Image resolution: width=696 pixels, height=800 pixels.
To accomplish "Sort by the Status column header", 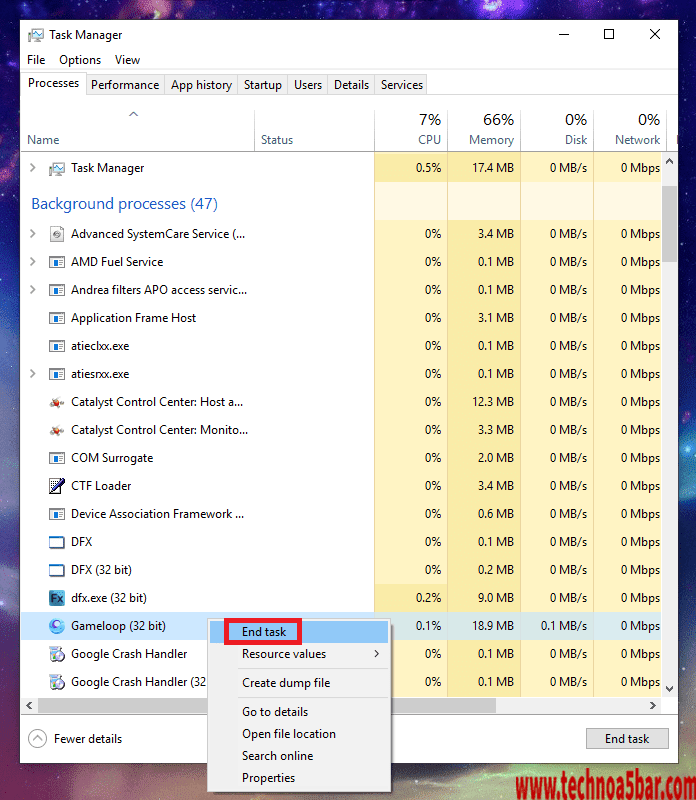I will pyautogui.click(x=314, y=131).
